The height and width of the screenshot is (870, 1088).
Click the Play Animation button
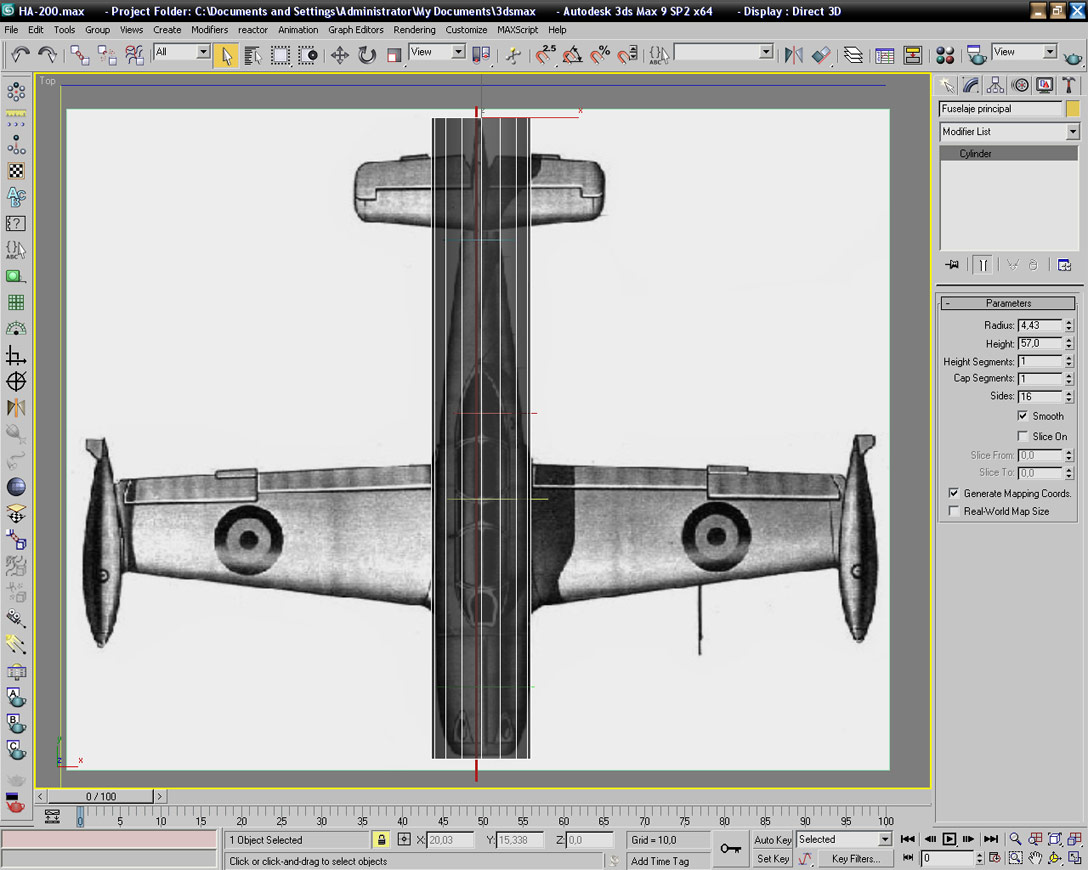point(949,839)
